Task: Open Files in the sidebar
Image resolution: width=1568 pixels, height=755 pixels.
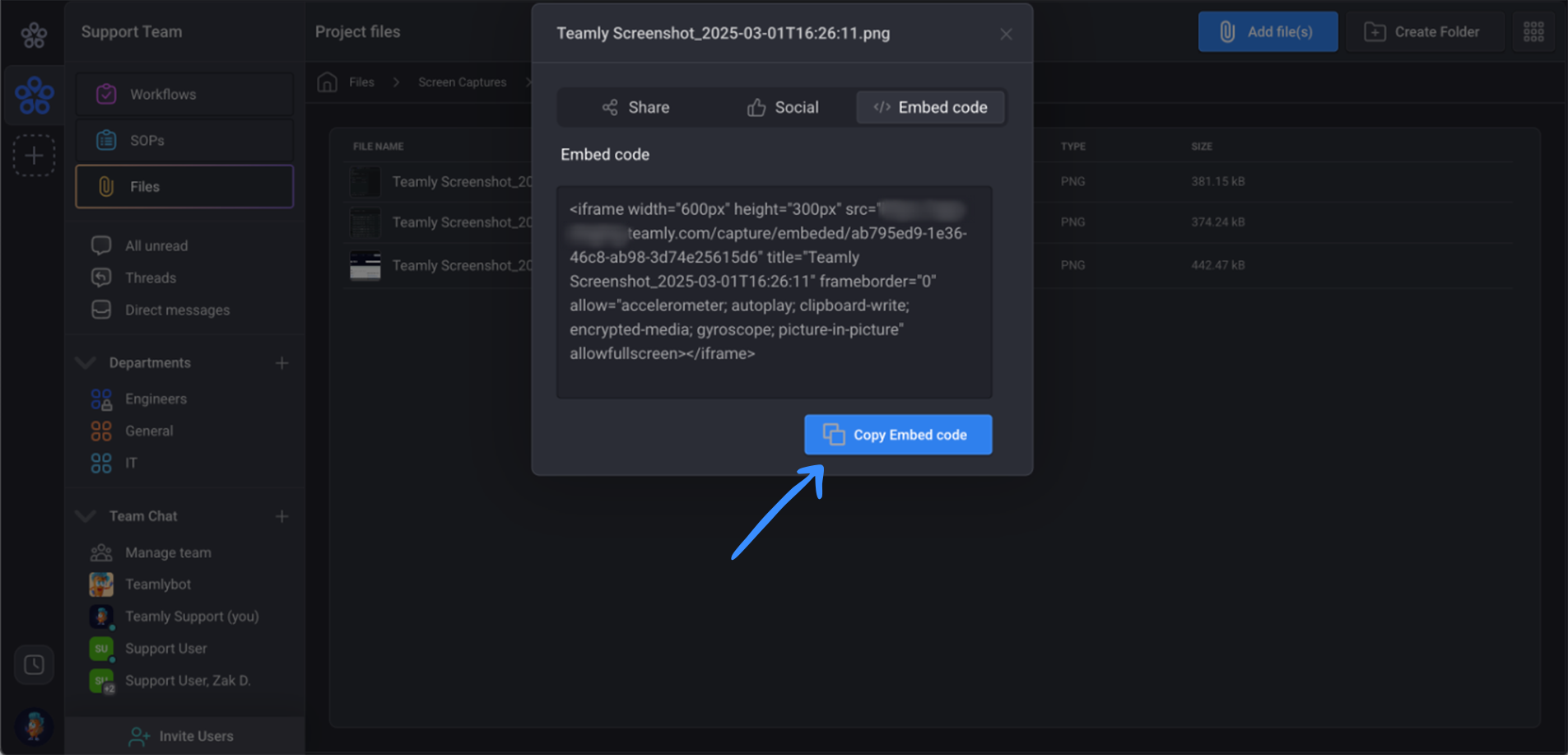Action: pos(184,187)
